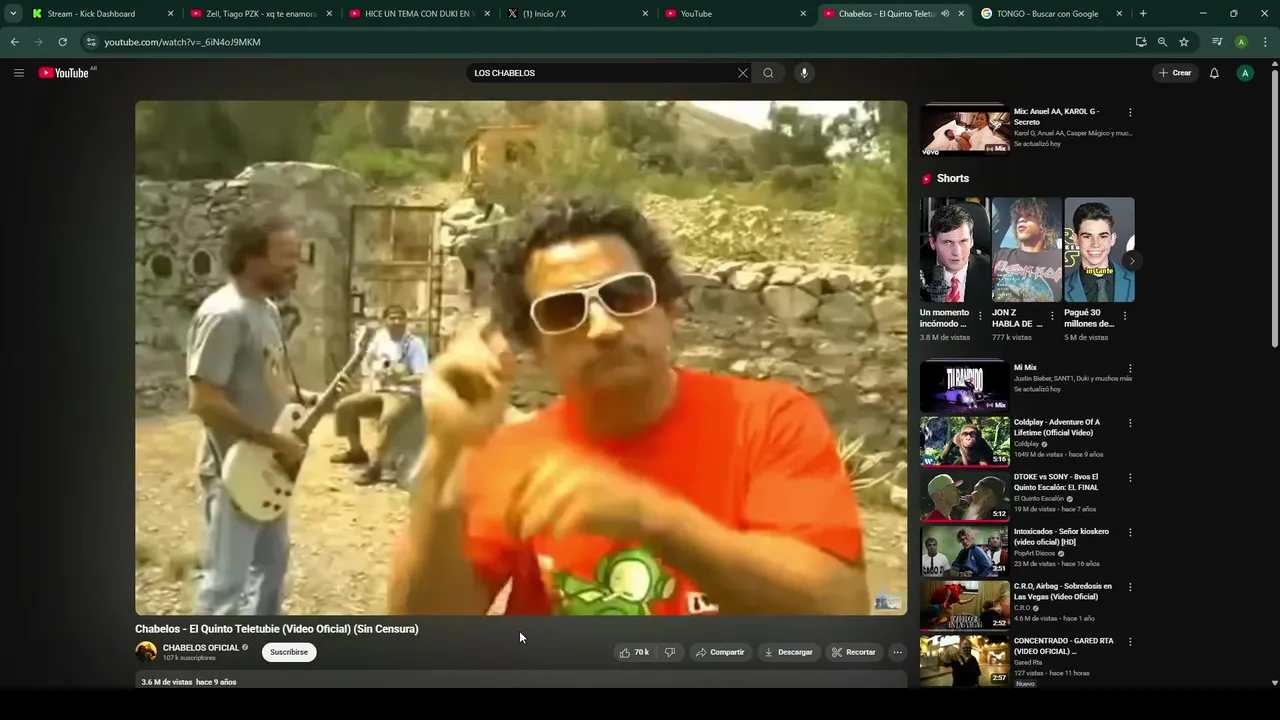Go back in Chrome
This screenshot has height=720, width=1280.
14,42
